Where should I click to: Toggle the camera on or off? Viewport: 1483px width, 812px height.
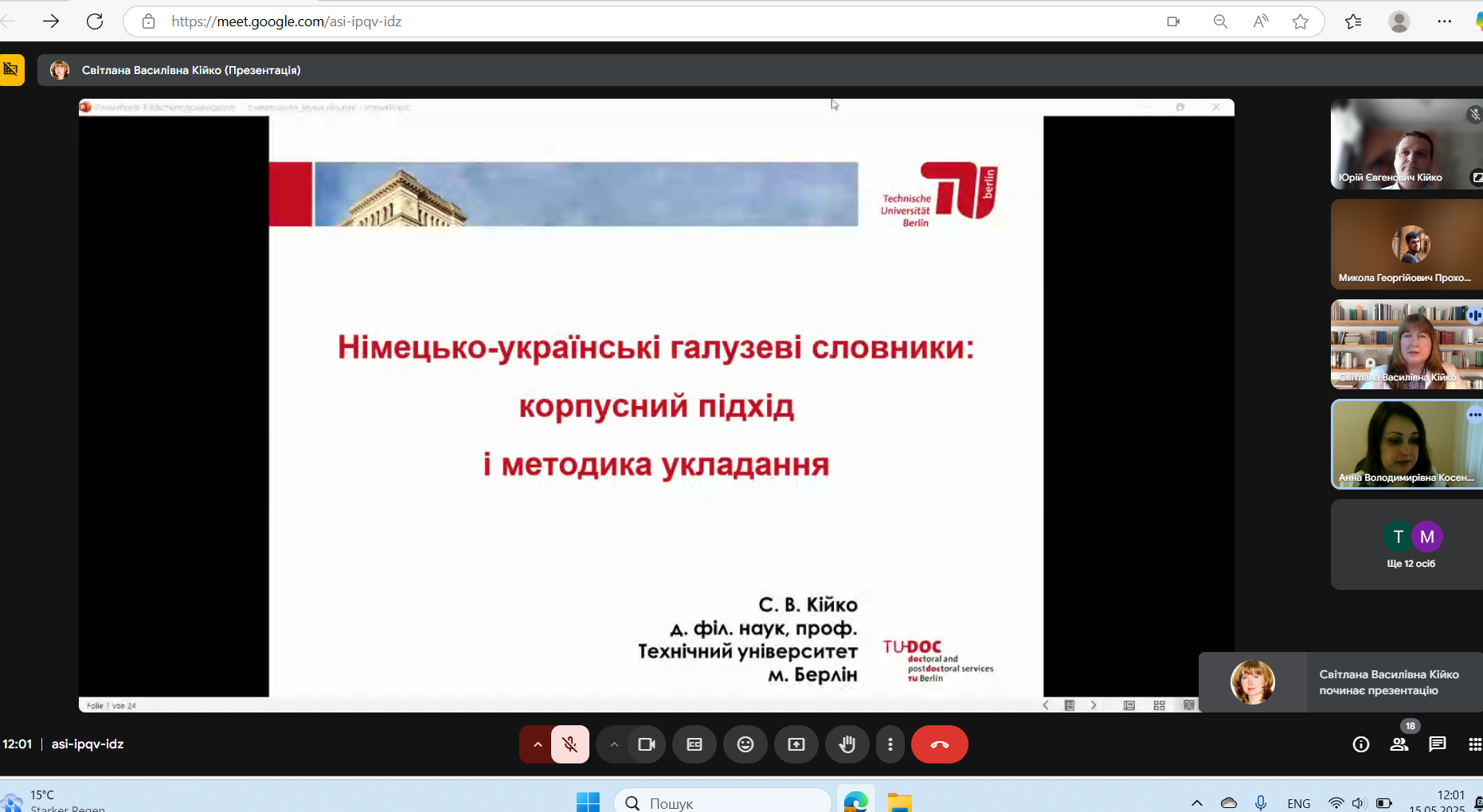(x=646, y=744)
